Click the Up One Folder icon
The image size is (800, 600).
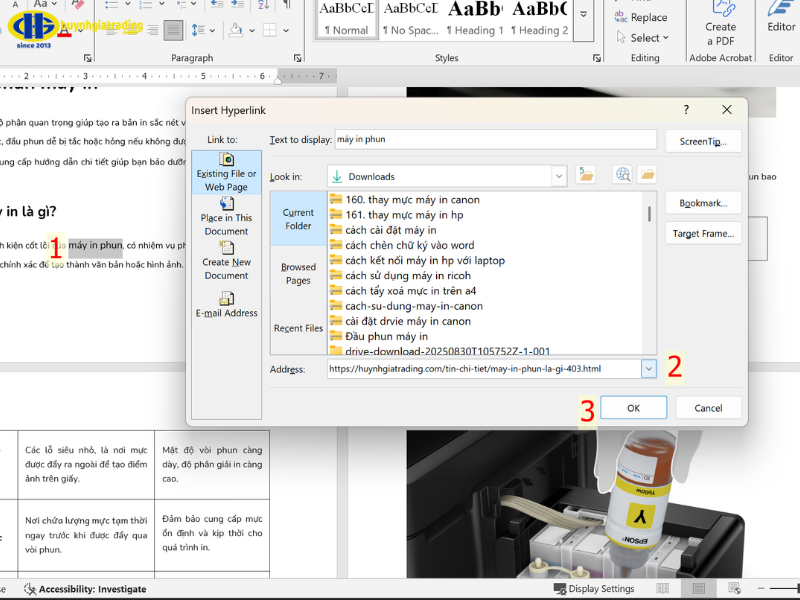586,176
